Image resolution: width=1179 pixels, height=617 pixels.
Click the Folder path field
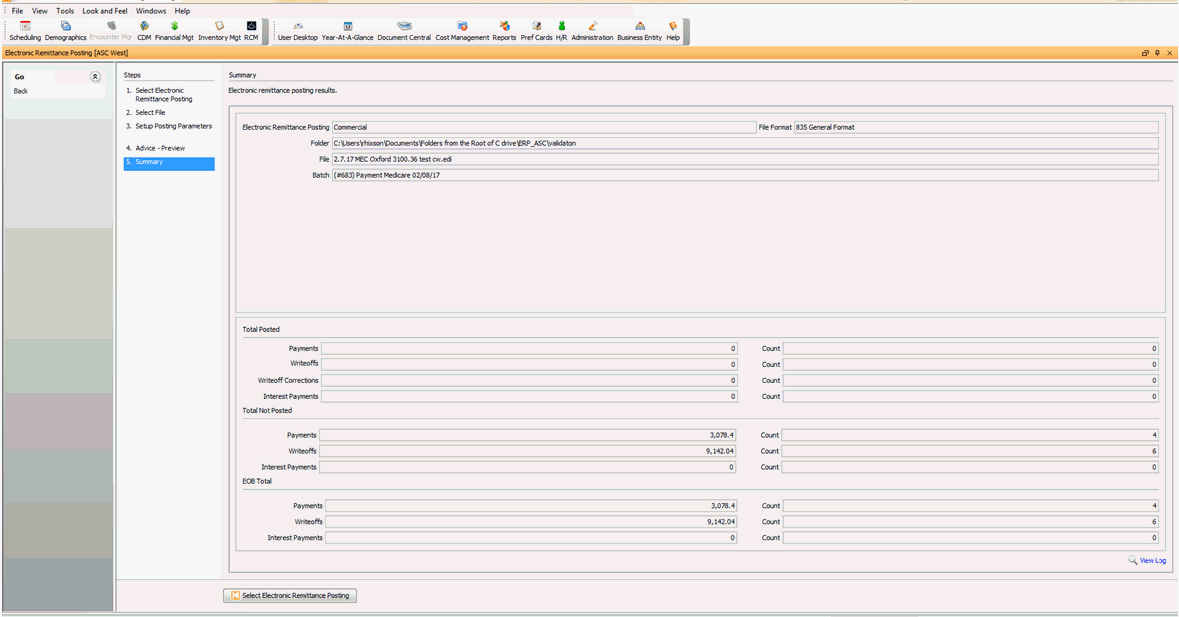(745, 144)
